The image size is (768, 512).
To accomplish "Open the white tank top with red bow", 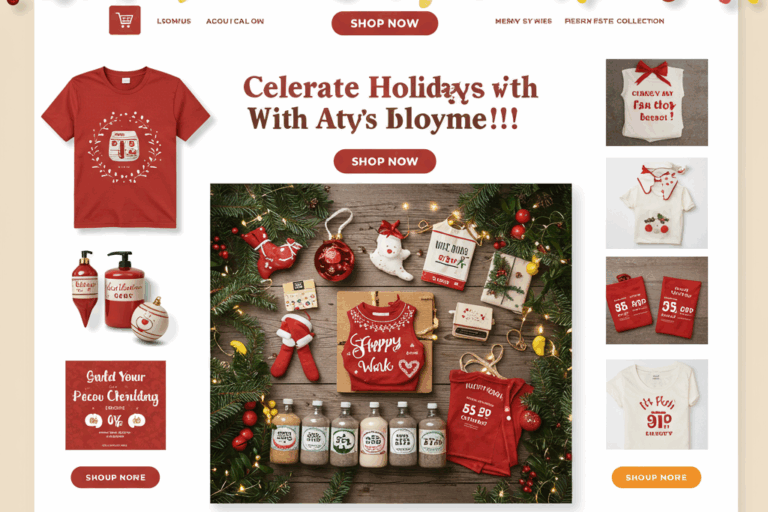I will [x=656, y=102].
